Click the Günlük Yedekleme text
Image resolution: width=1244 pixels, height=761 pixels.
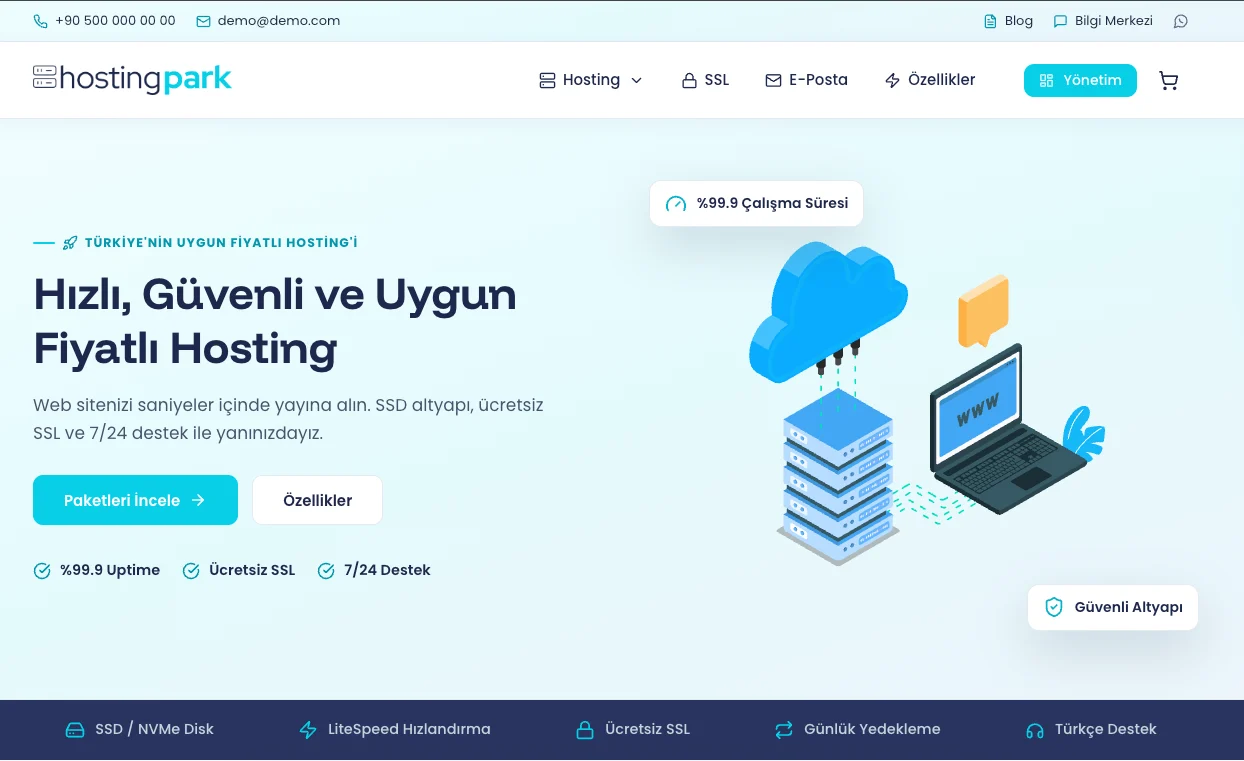(872, 730)
